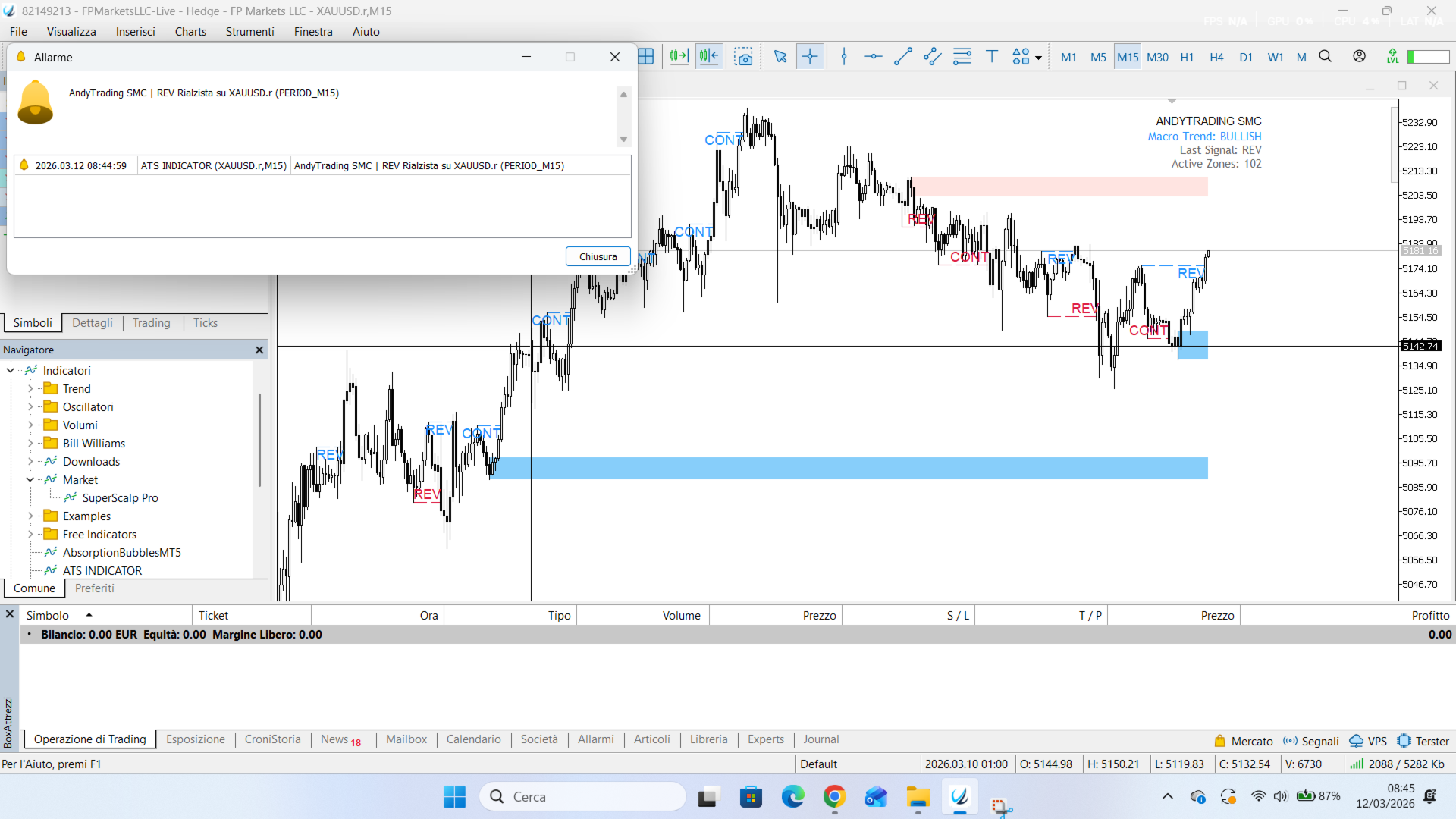This screenshot has width=1456, height=819.
Task: Open the Strumenti menu
Action: coord(249,32)
